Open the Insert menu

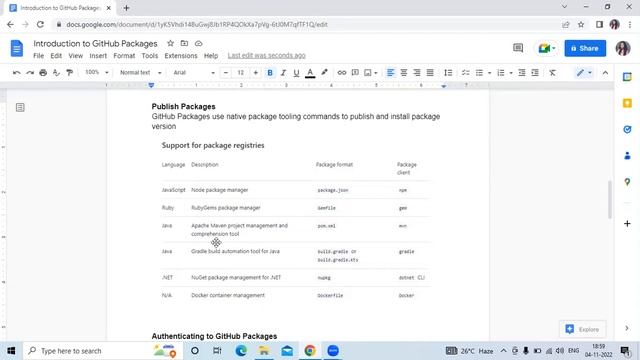98,56
